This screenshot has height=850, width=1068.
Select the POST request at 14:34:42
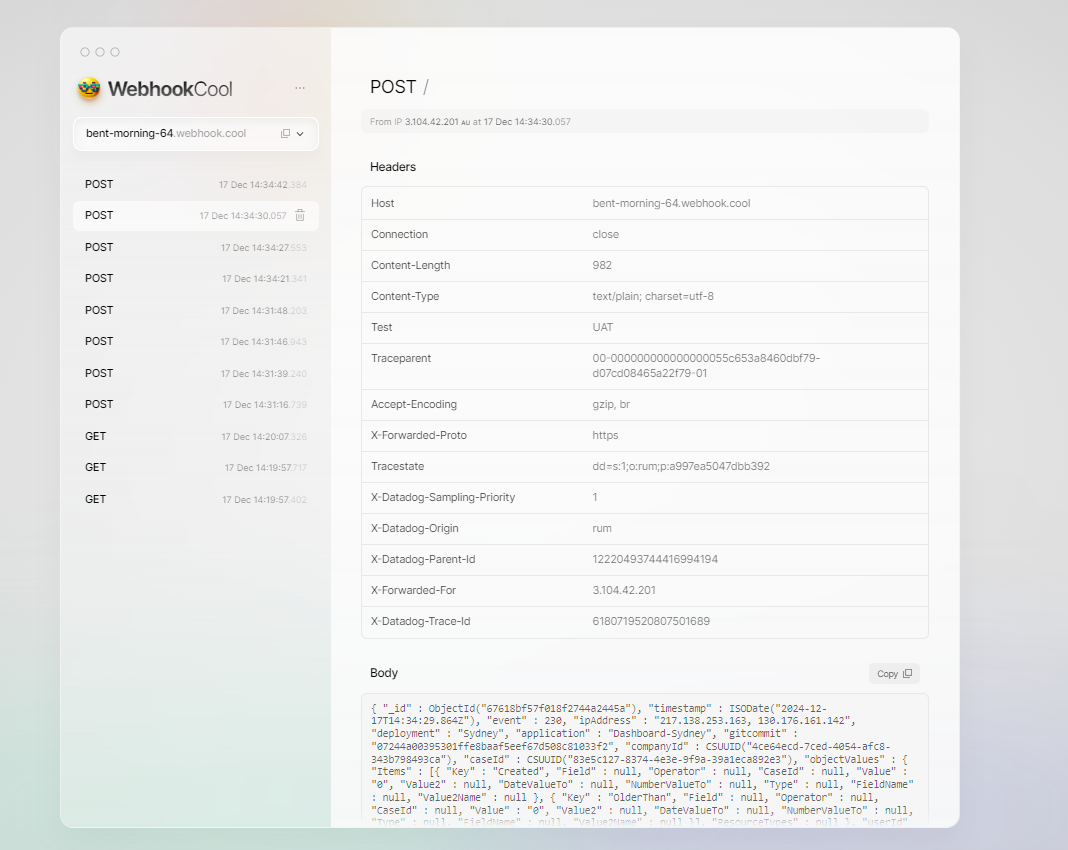point(195,185)
